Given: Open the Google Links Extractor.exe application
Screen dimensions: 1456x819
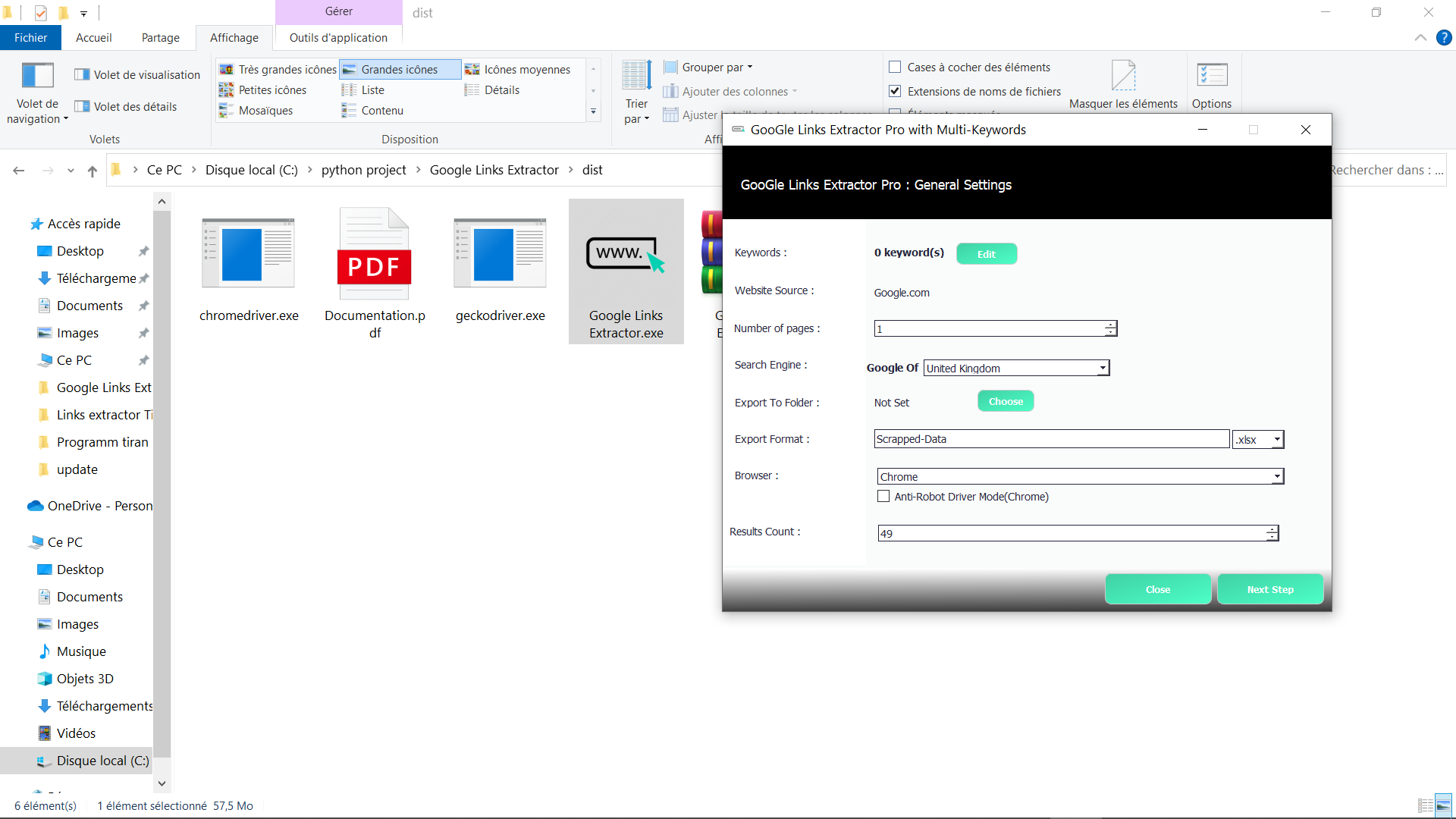Looking at the screenshot, I should 626,271.
